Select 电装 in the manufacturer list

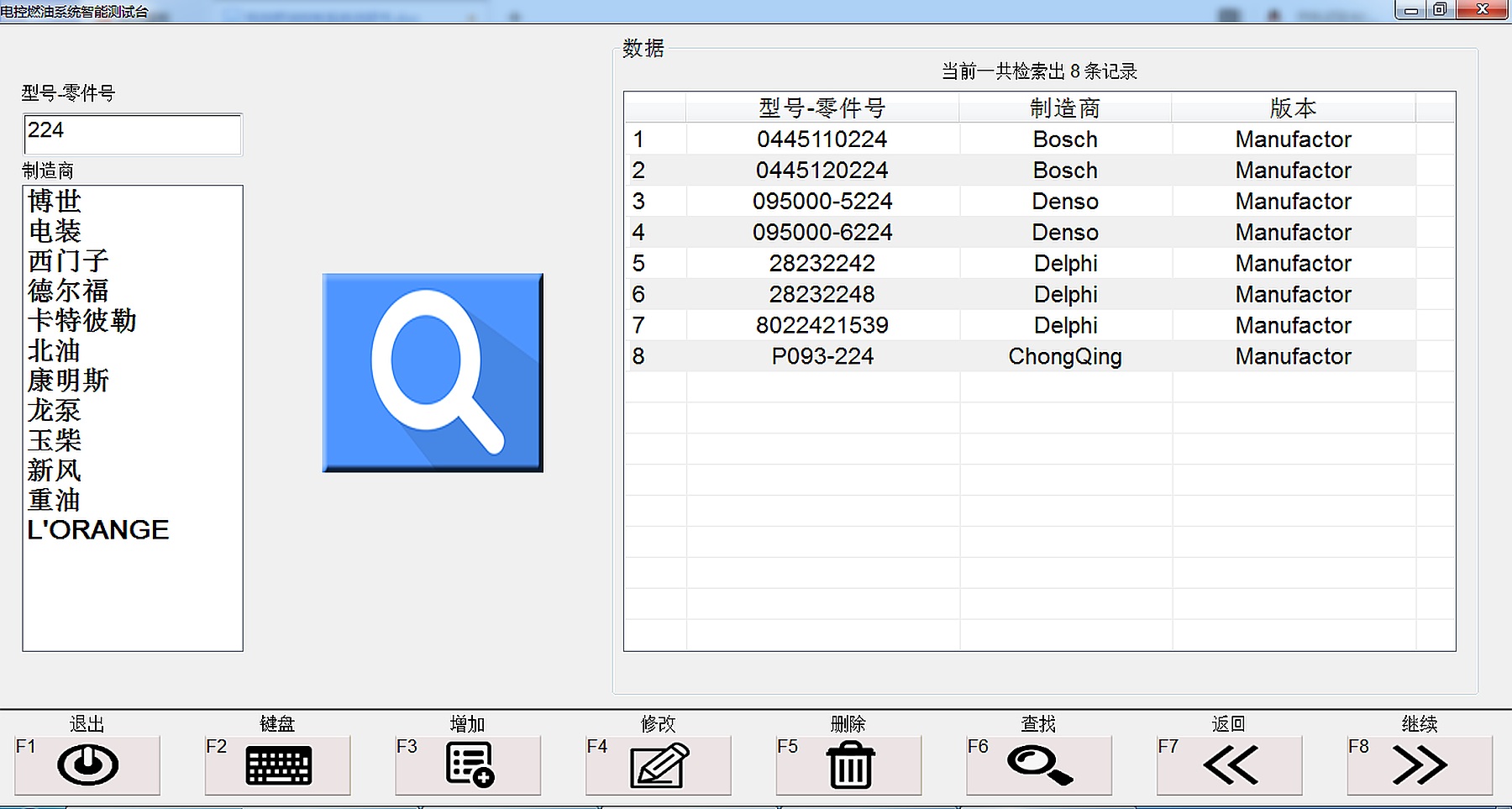pos(55,231)
